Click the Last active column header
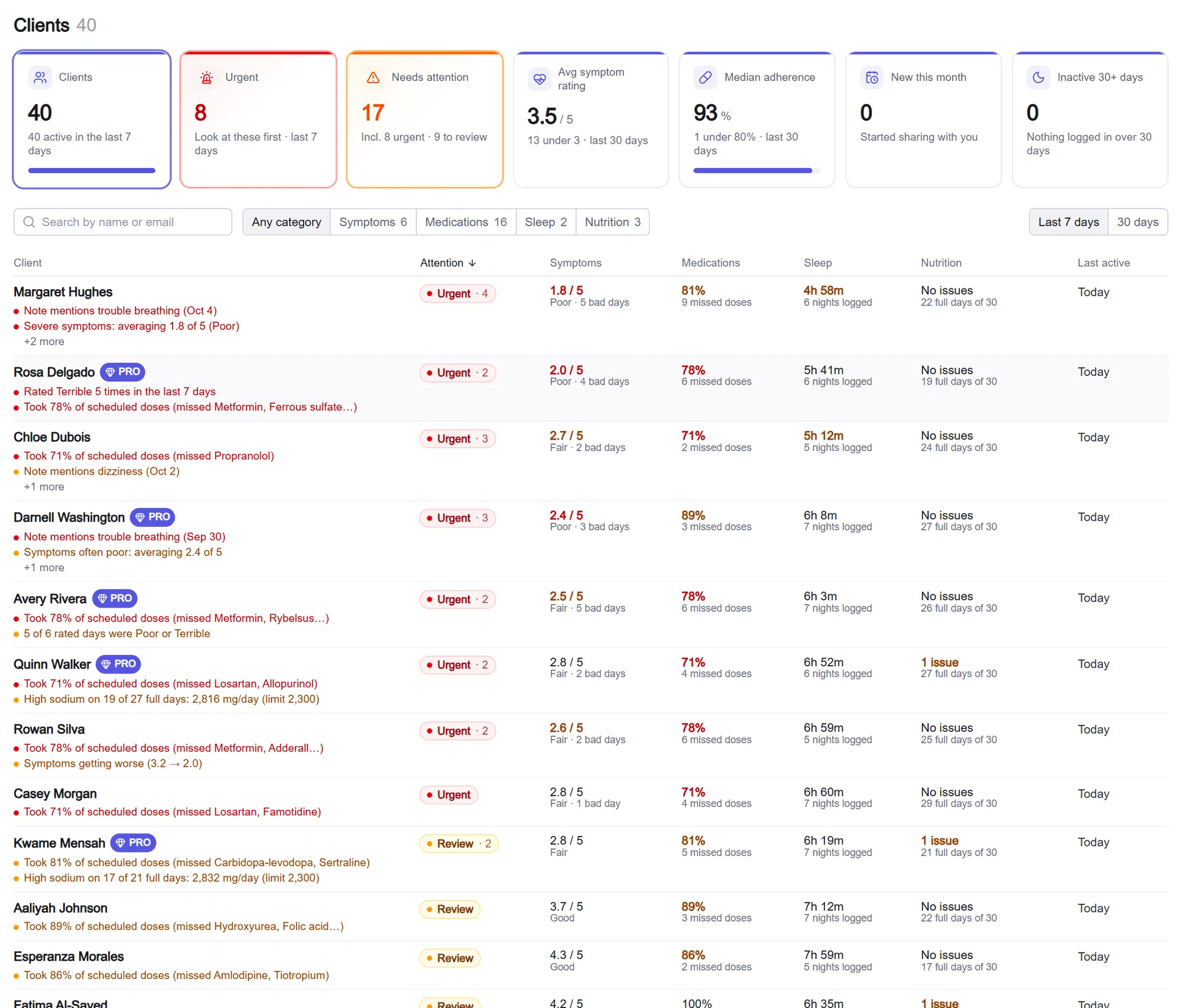Image resolution: width=1182 pixels, height=1008 pixels. pos(1103,263)
